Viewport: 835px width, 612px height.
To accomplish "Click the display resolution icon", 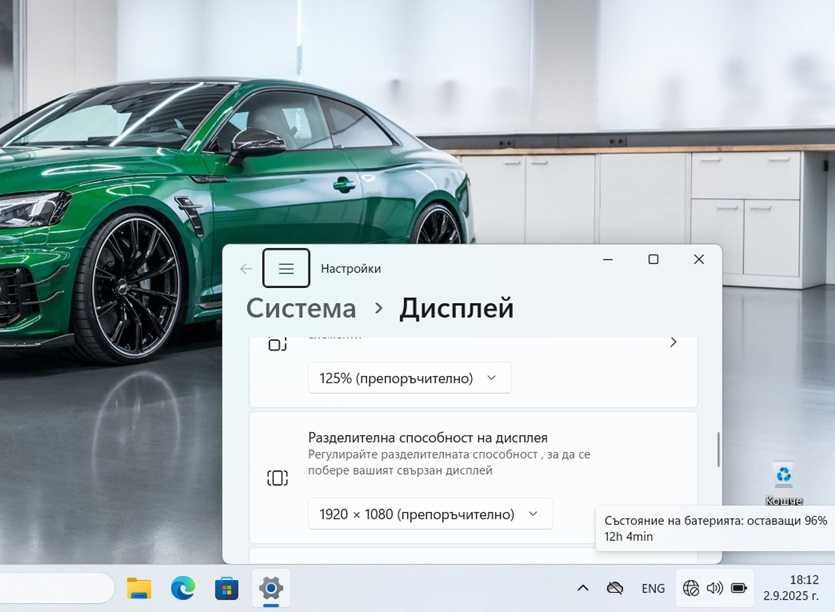I will click(277, 478).
